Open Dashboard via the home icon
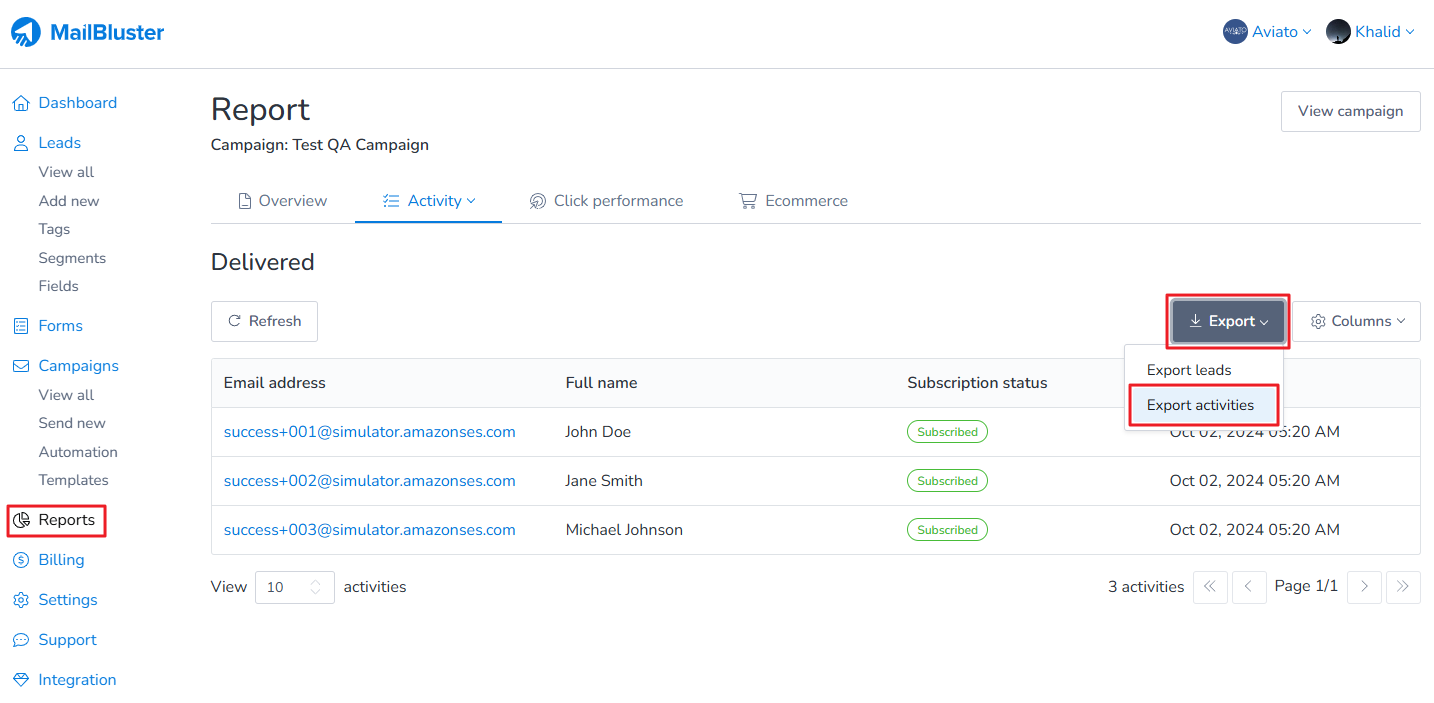 click(20, 103)
